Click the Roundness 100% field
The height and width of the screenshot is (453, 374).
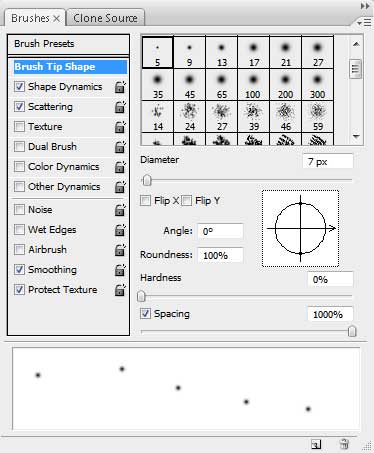coord(220,255)
